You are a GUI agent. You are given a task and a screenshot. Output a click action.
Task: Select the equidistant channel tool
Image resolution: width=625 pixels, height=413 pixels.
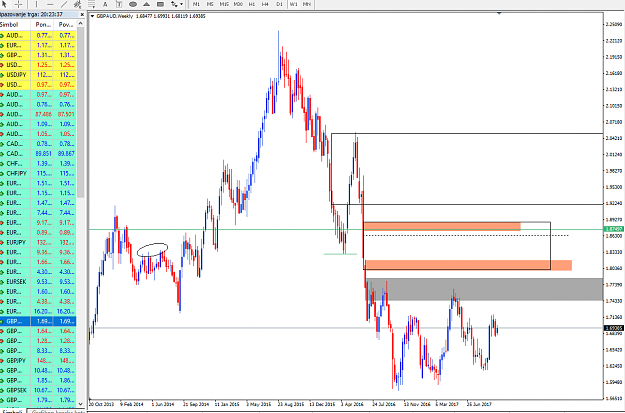tap(78, 4)
